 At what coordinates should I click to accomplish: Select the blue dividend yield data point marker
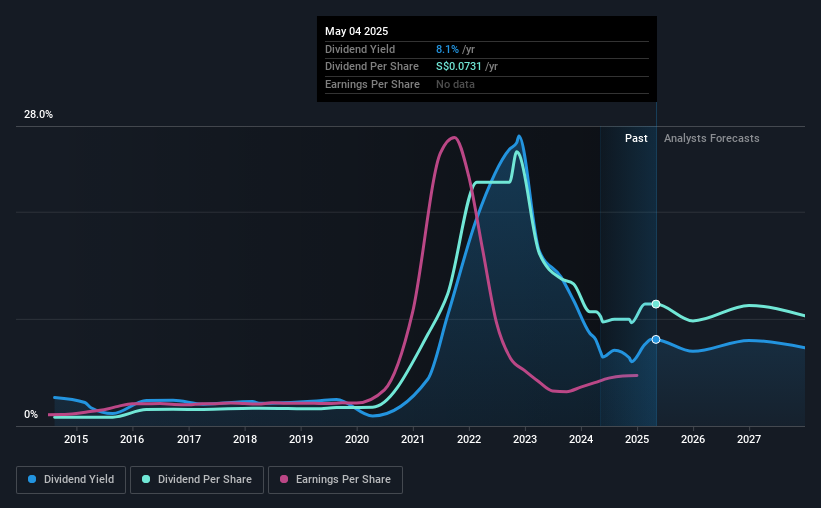[x=656, y=339]
